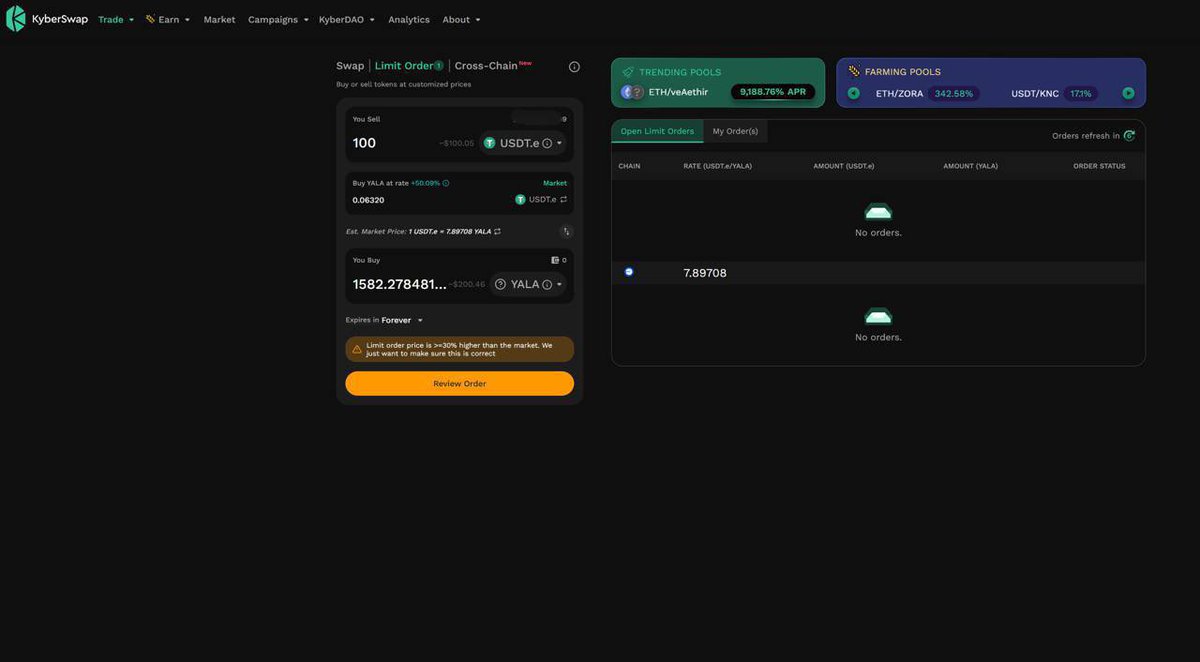
Task: Click the 342.58% ETH/ZORA APR badge
Action: point(954,93)
